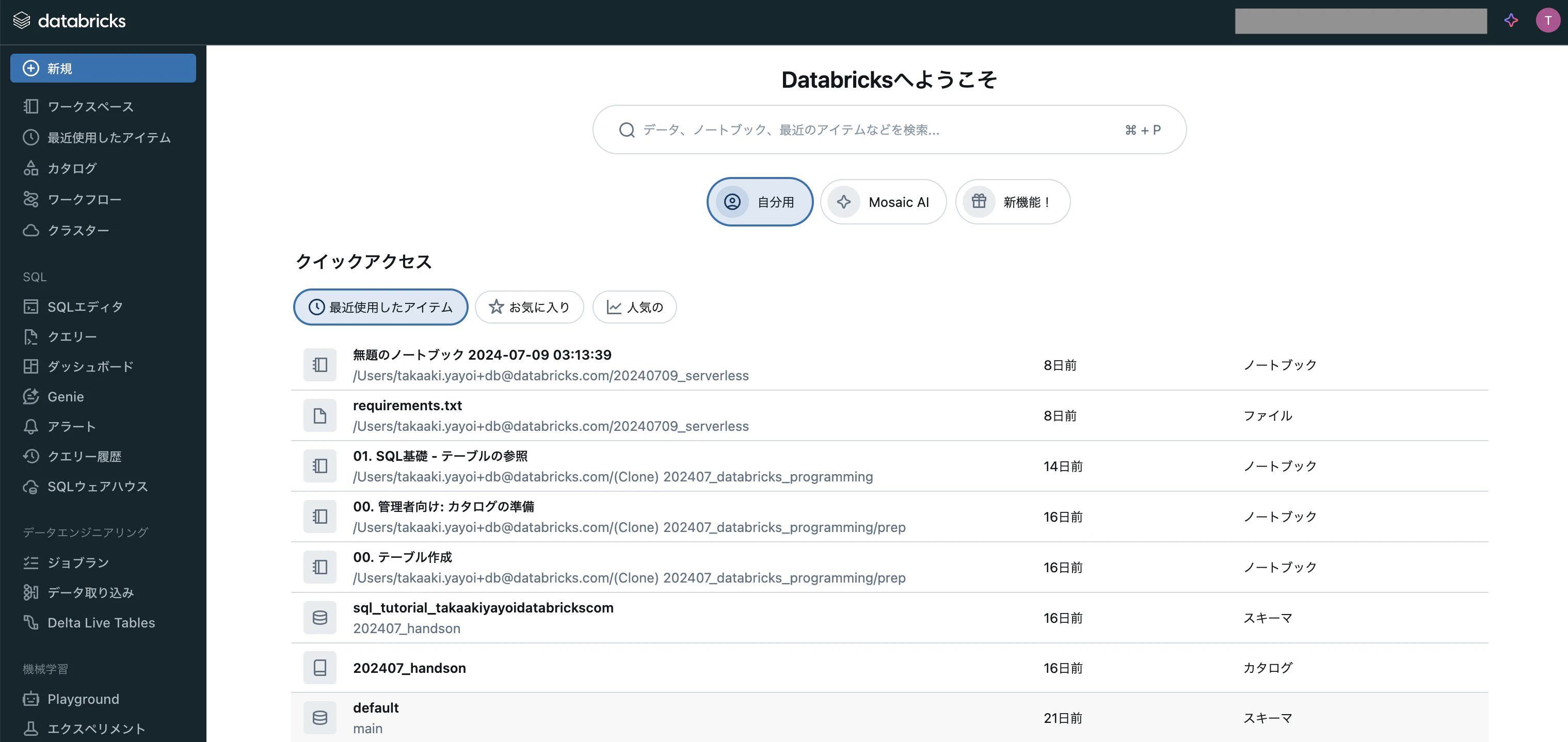
Task: Click notebook icon for 00. 管理者向け row
Action: [320, 516]
